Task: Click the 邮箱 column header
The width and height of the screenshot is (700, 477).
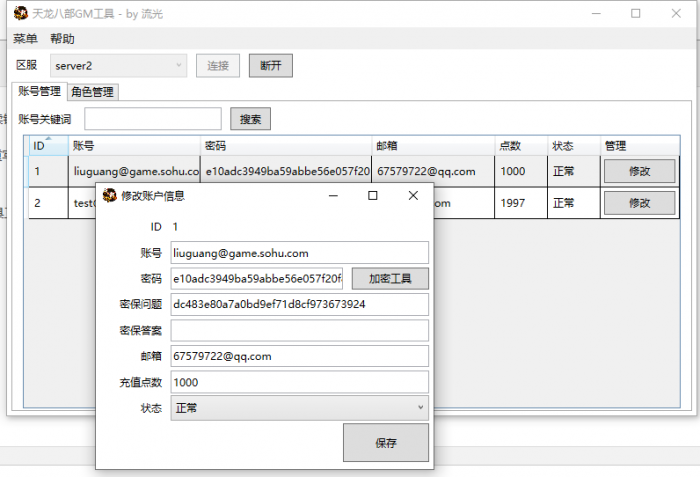Action: (433, 146)
